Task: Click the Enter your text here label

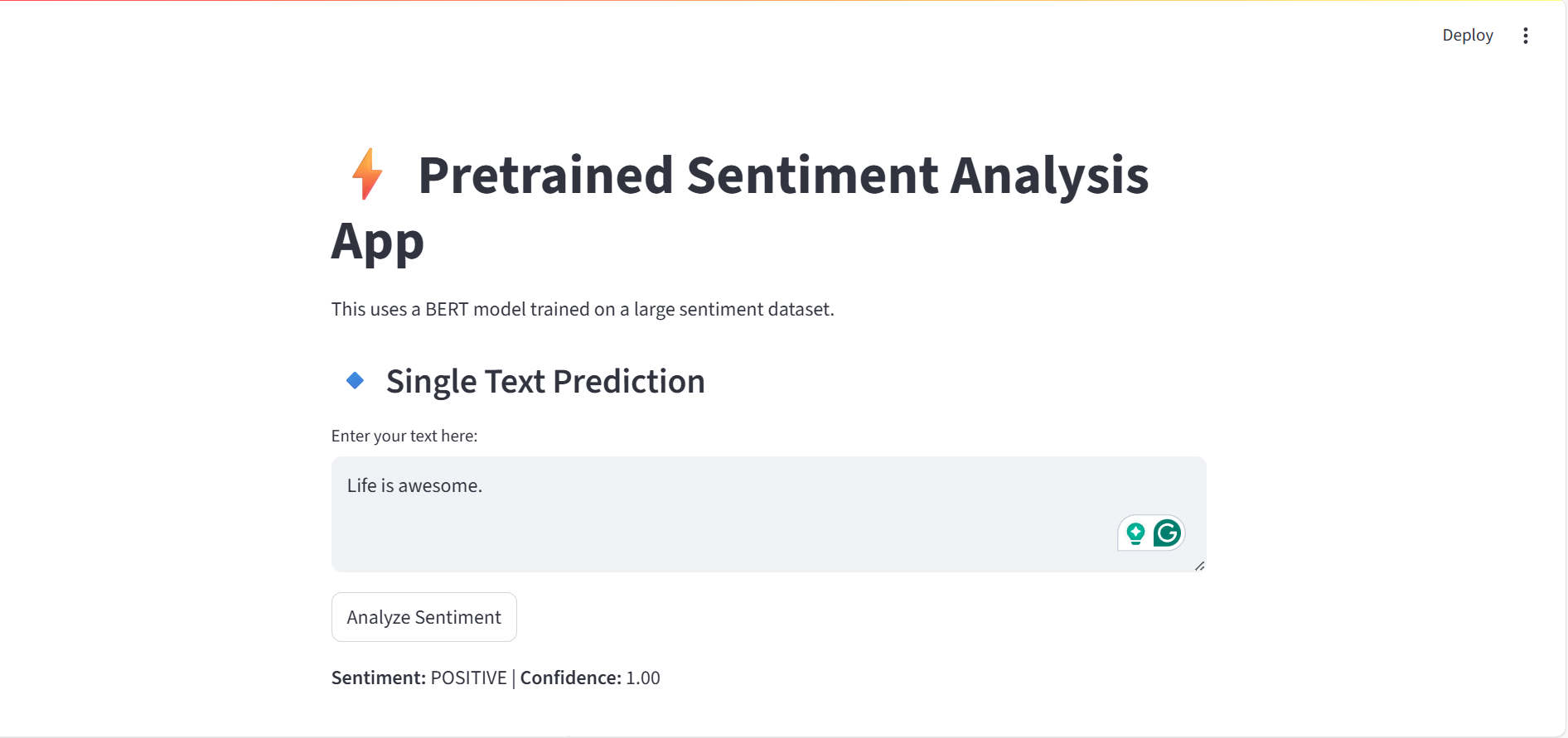Action: (x=404, y=435)
